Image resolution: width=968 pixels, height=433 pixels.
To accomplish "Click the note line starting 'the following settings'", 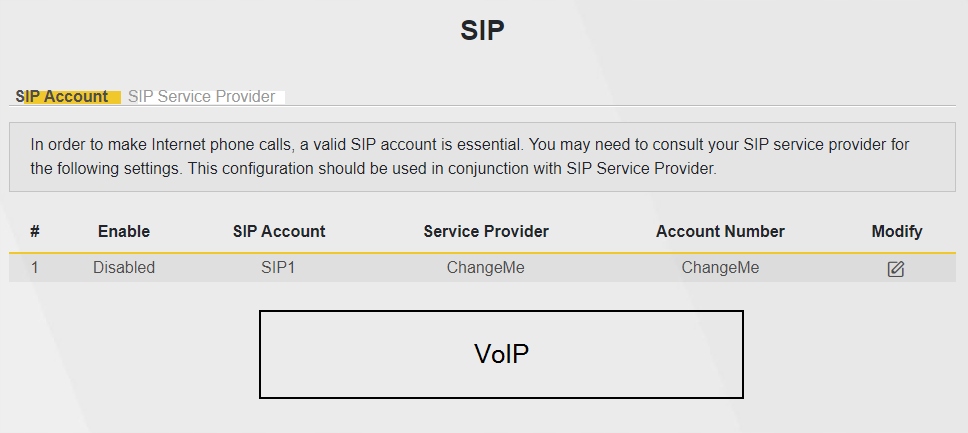I will click(373, 169).
